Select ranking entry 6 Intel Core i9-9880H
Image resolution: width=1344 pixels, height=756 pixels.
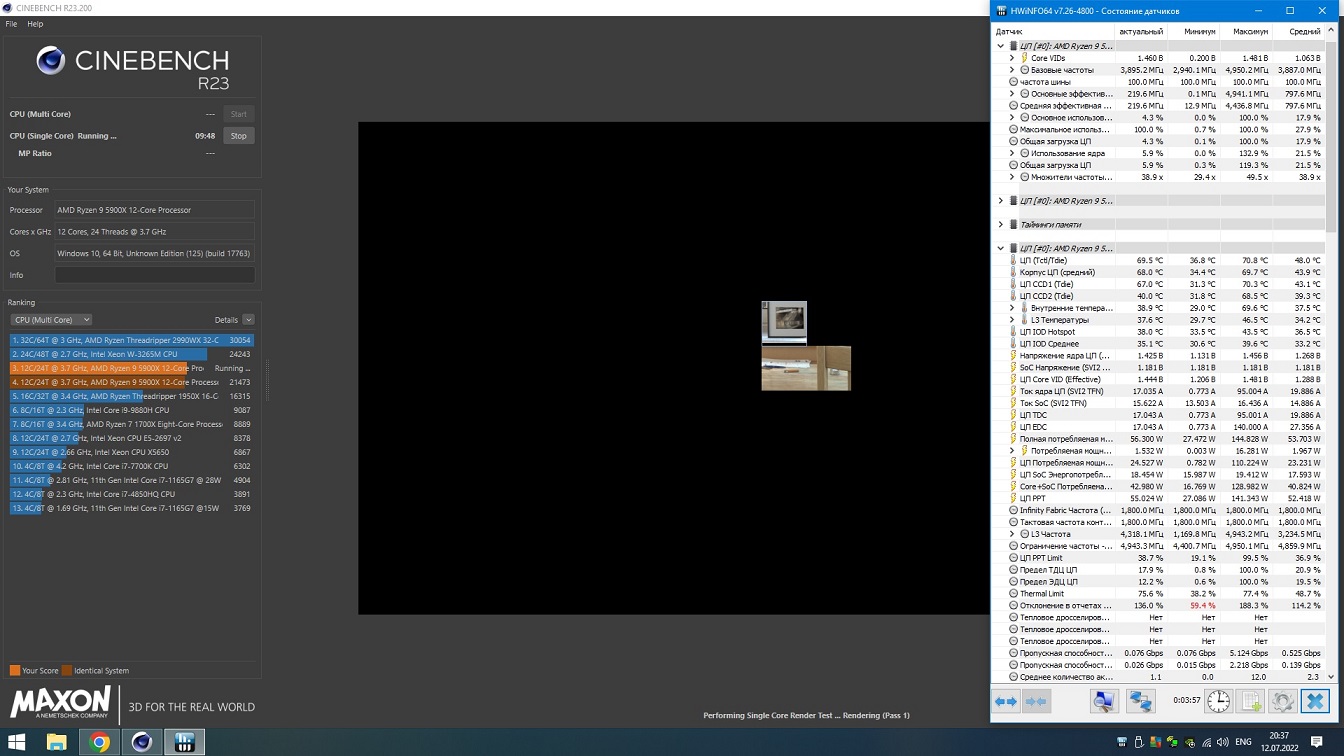coord(132,410)
